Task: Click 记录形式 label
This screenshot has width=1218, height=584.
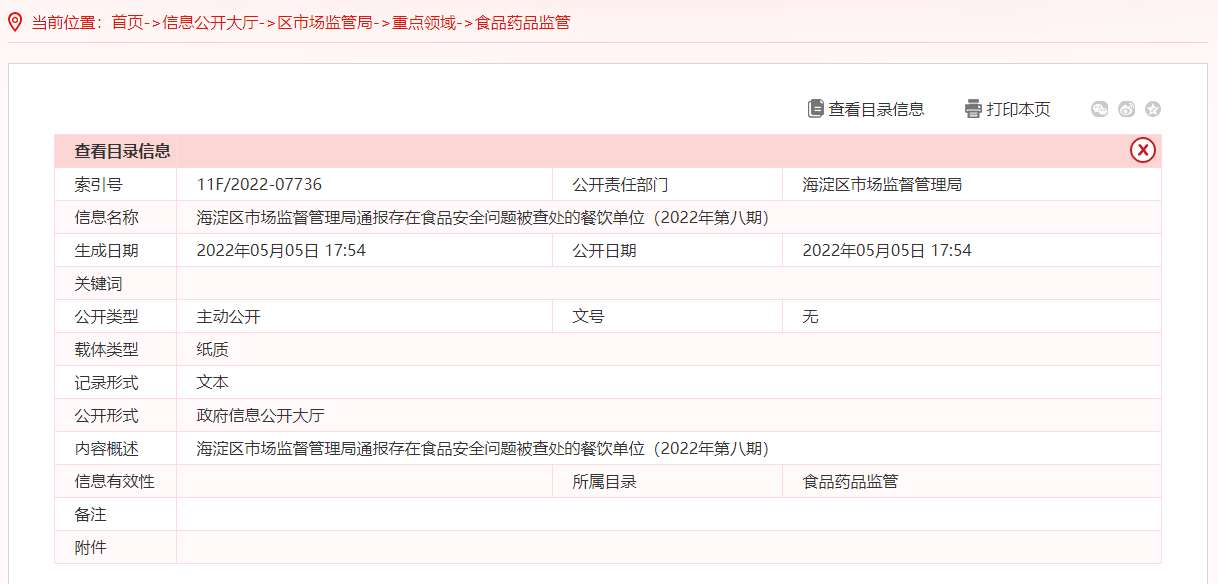Action: [106, 383]
